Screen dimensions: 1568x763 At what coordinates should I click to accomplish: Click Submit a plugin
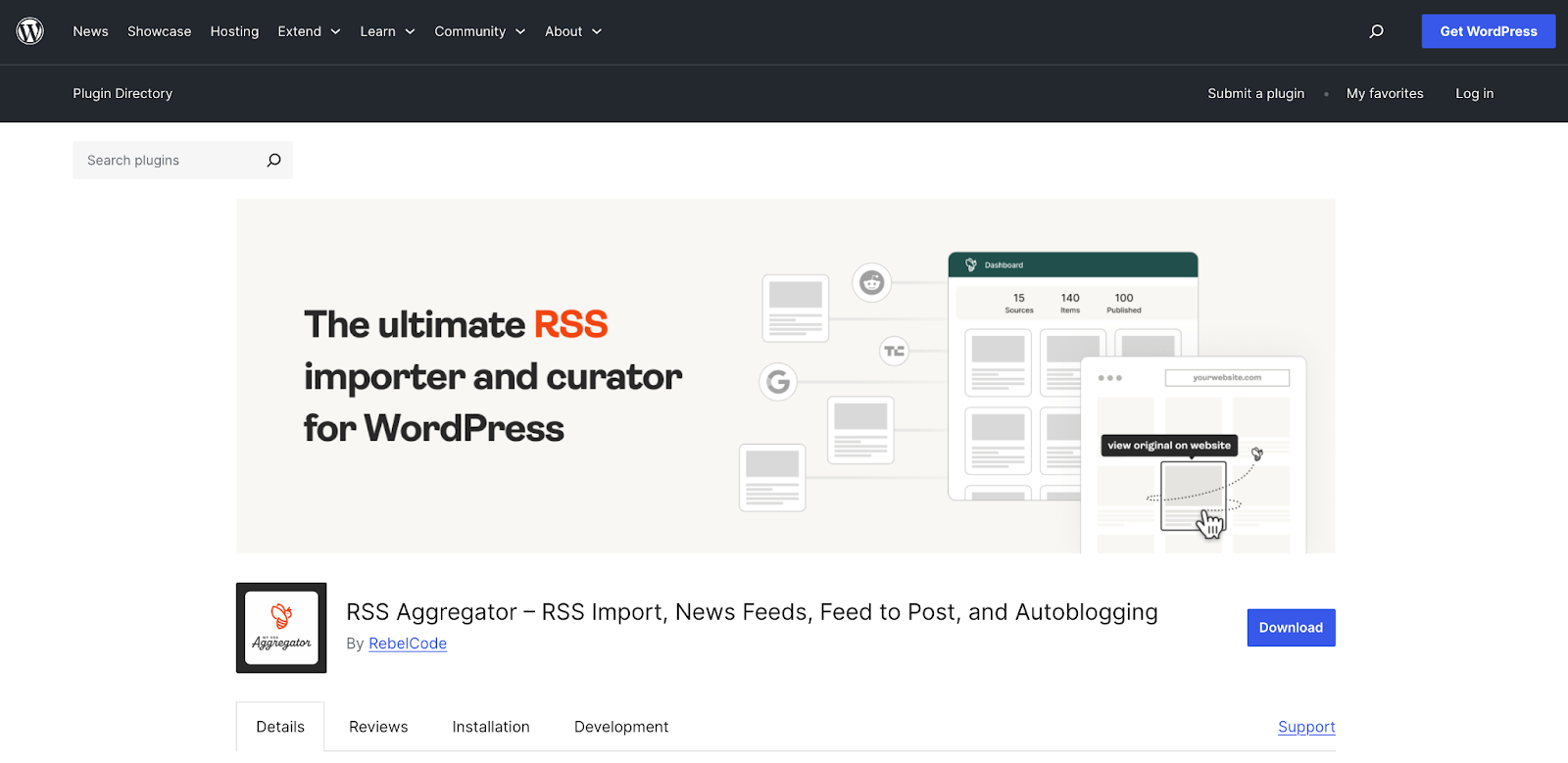pos(1255,93)
